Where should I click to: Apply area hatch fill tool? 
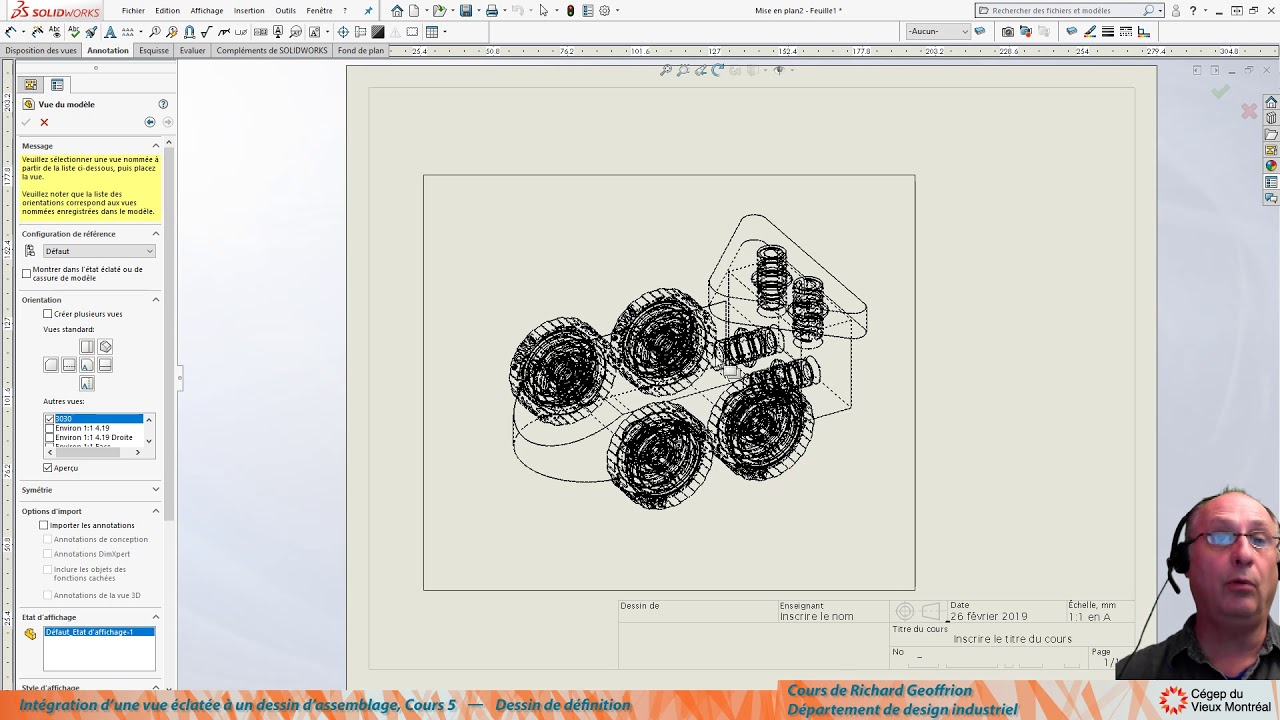point(377,31)
